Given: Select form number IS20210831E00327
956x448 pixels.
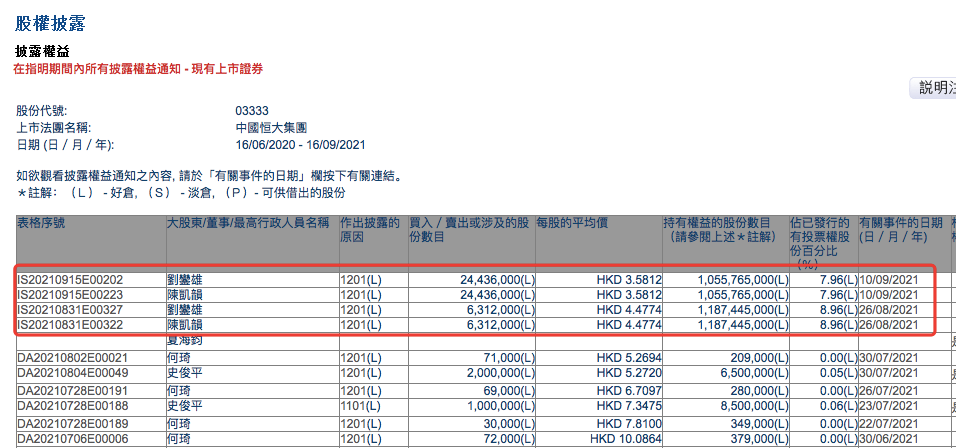Looking at the screenshot, I should [70, 310].
